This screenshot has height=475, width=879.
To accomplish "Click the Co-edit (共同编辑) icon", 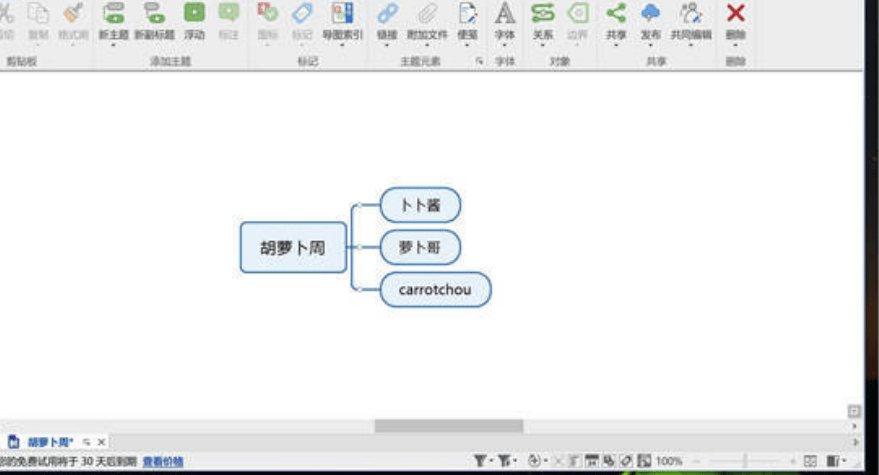I will (x=691, y=12).
